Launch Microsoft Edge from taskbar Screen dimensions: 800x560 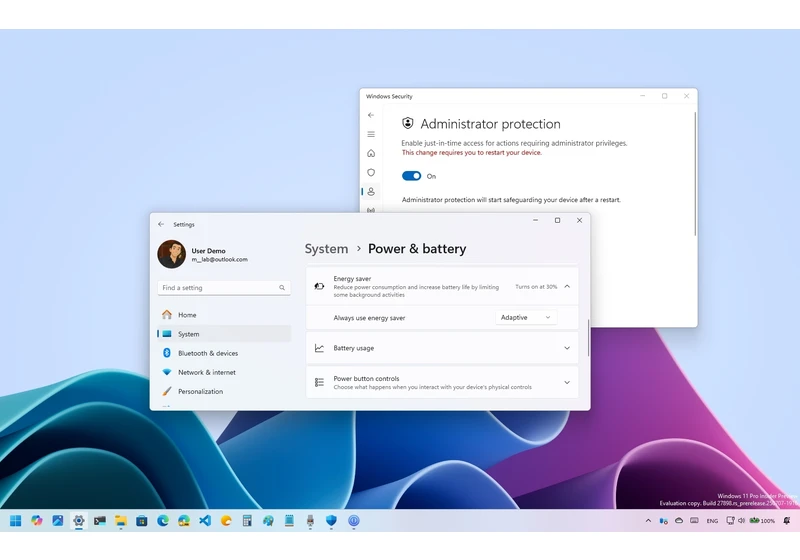(x=163, y=521)
